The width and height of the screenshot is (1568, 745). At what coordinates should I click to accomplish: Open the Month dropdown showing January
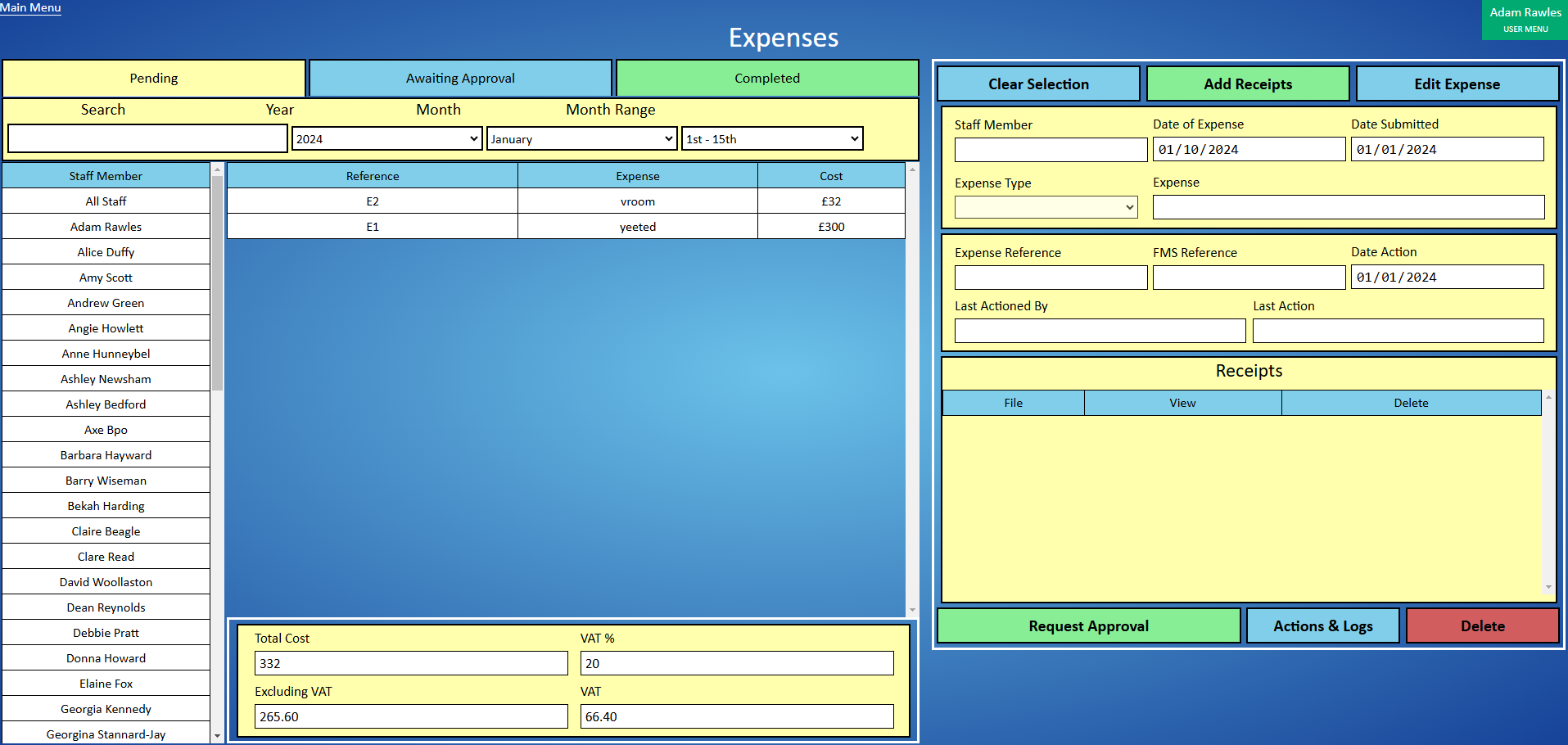[581, 138]
